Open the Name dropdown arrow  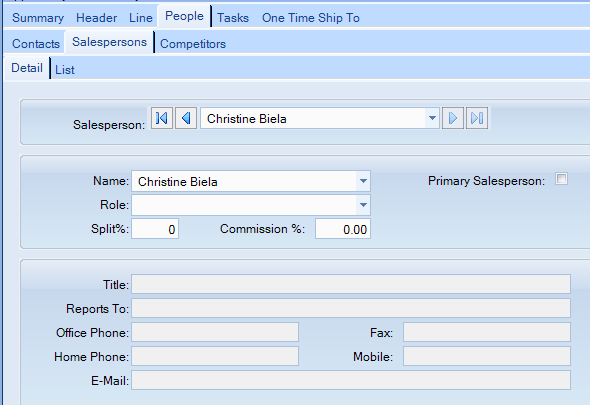[x=363, y=181]
